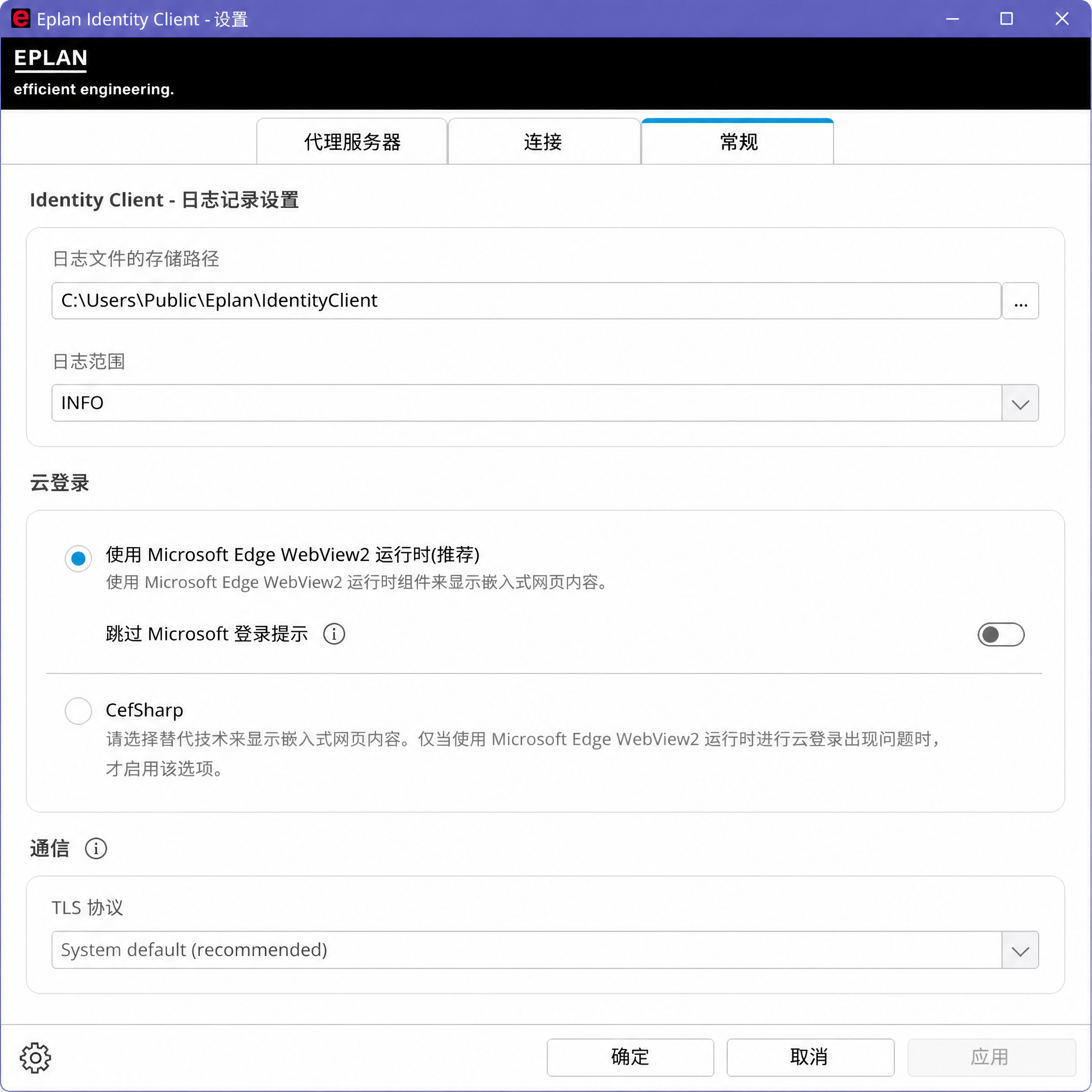The height and width of the screenshot is (1092, 1092).
Task: Click the 云登录 section heading
Action: click(x=59, y=483)
